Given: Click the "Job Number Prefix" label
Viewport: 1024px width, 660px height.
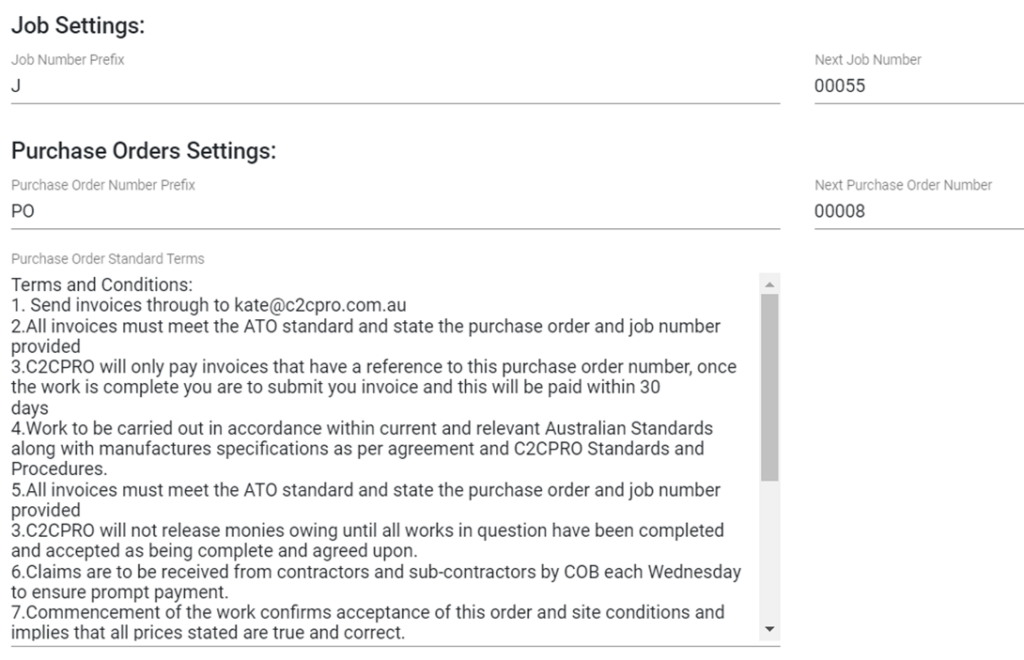Looking at the screenshot, I should 68,60.
